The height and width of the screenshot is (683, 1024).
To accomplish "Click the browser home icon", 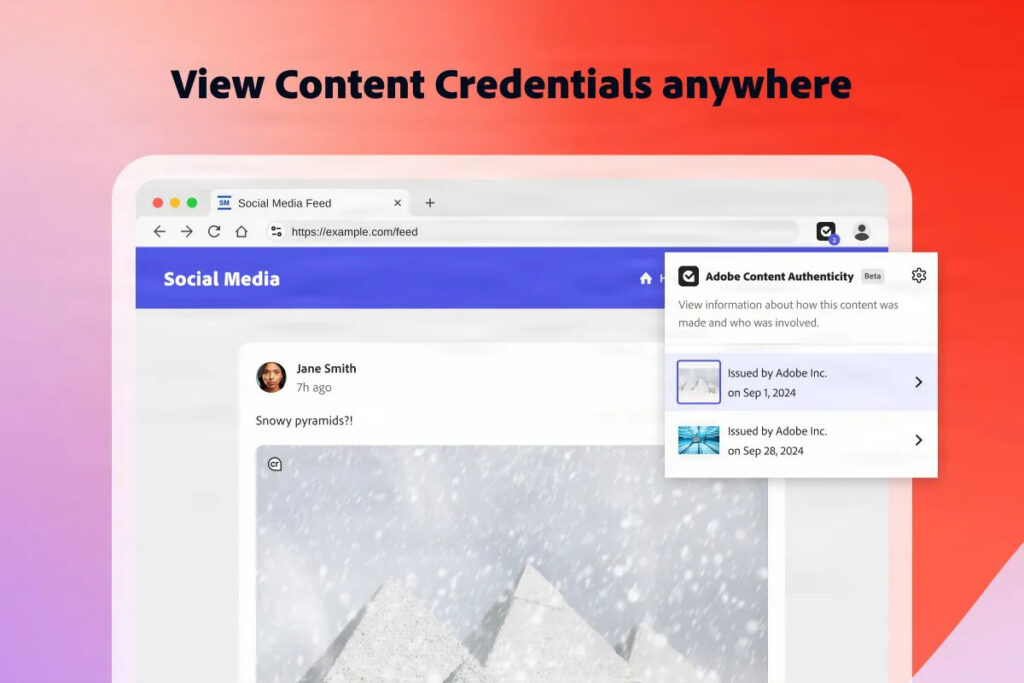I will 240,231.
